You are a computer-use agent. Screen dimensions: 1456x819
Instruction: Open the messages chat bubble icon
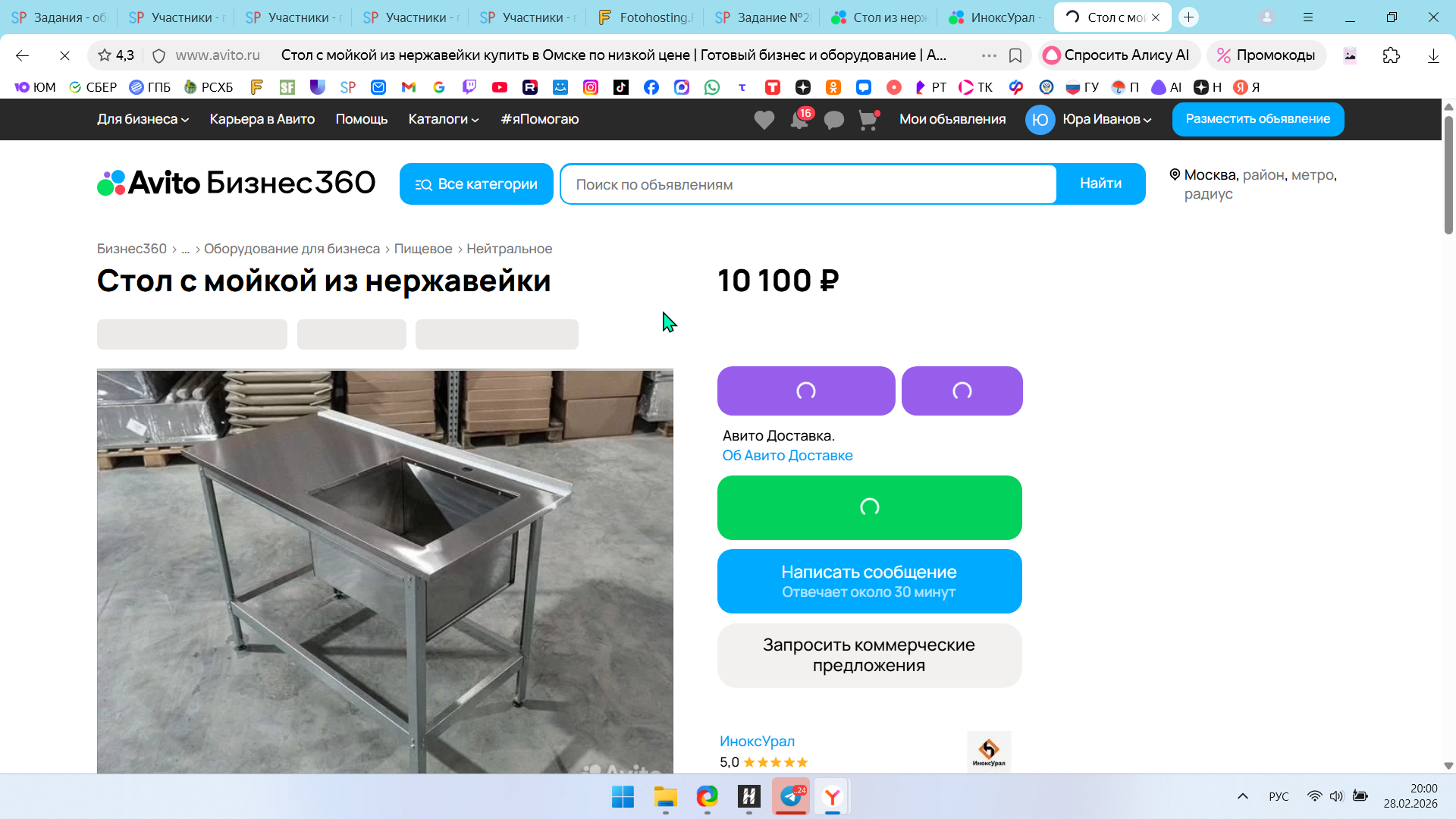pyautogui.click(x=833, y=120)
